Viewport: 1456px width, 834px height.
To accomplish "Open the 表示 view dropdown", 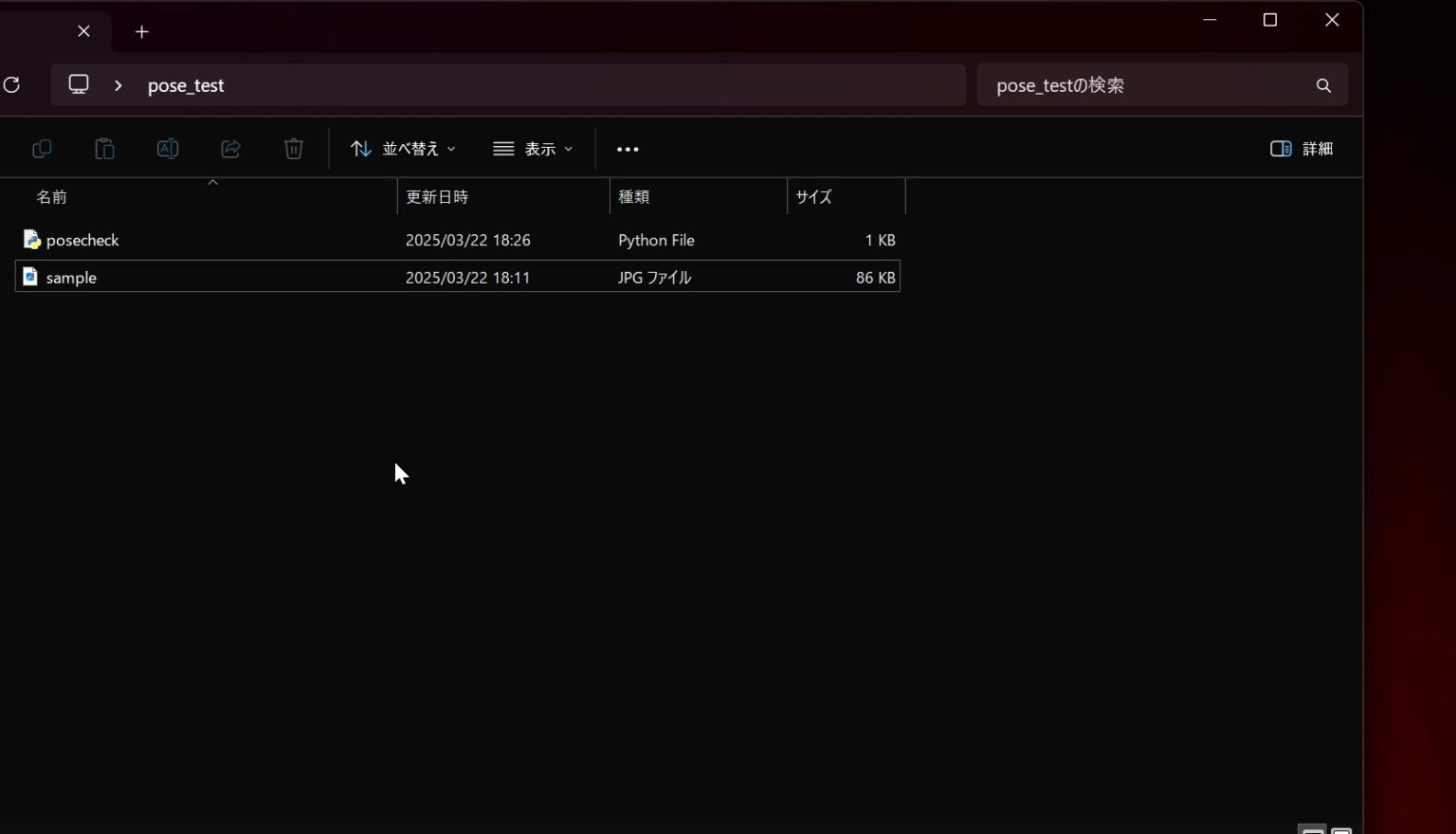I will (533, 149).
